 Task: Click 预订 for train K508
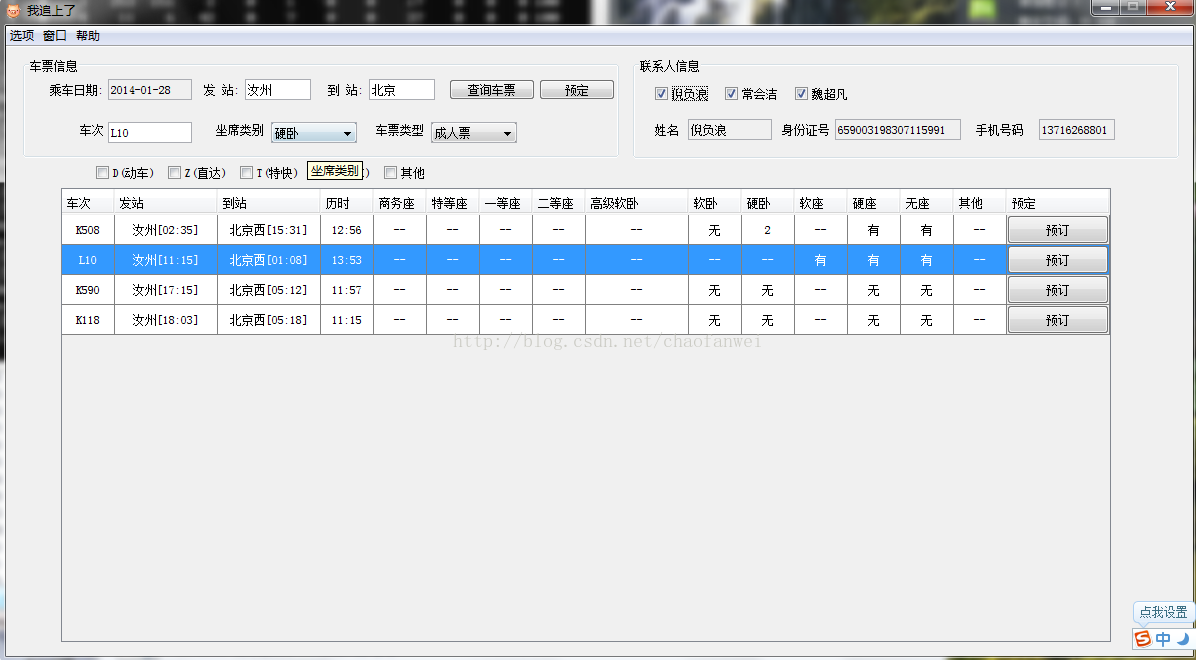1057,230
